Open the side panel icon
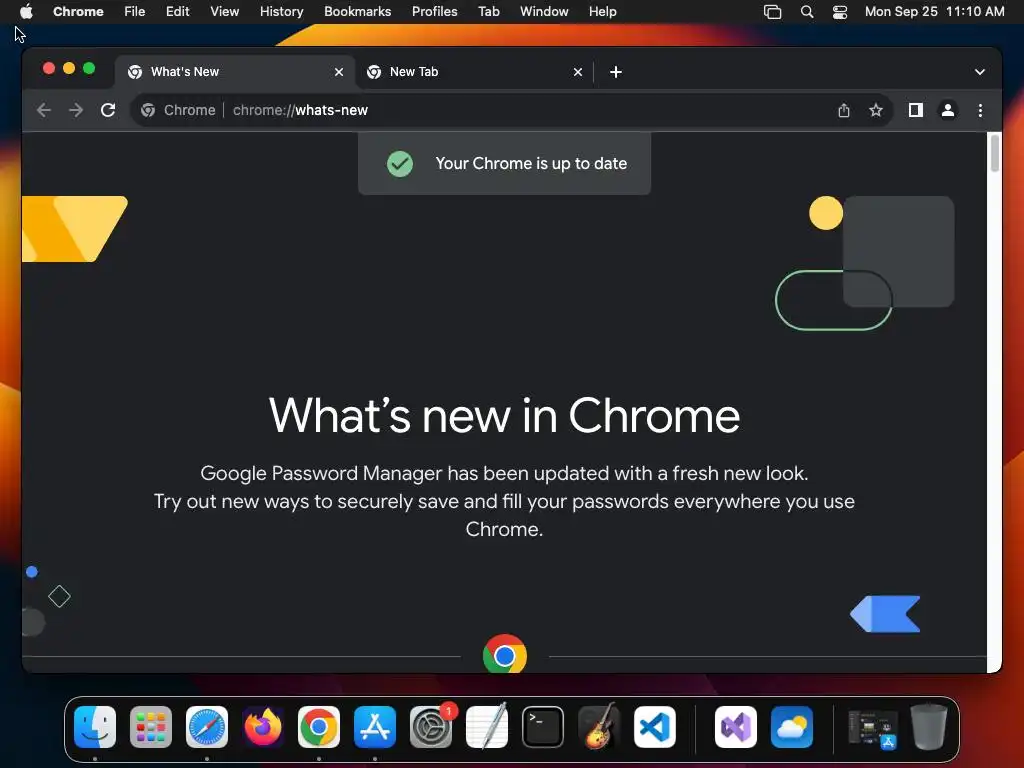Viewport: 1024px width, 768px height. pyautogui.click(x=916, y=110)
